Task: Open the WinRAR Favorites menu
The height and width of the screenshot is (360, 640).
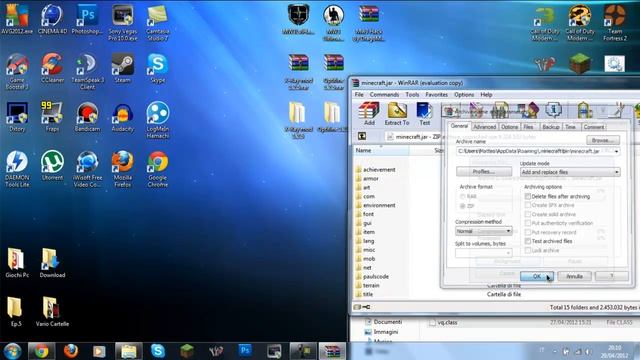Action: point(436,95)
